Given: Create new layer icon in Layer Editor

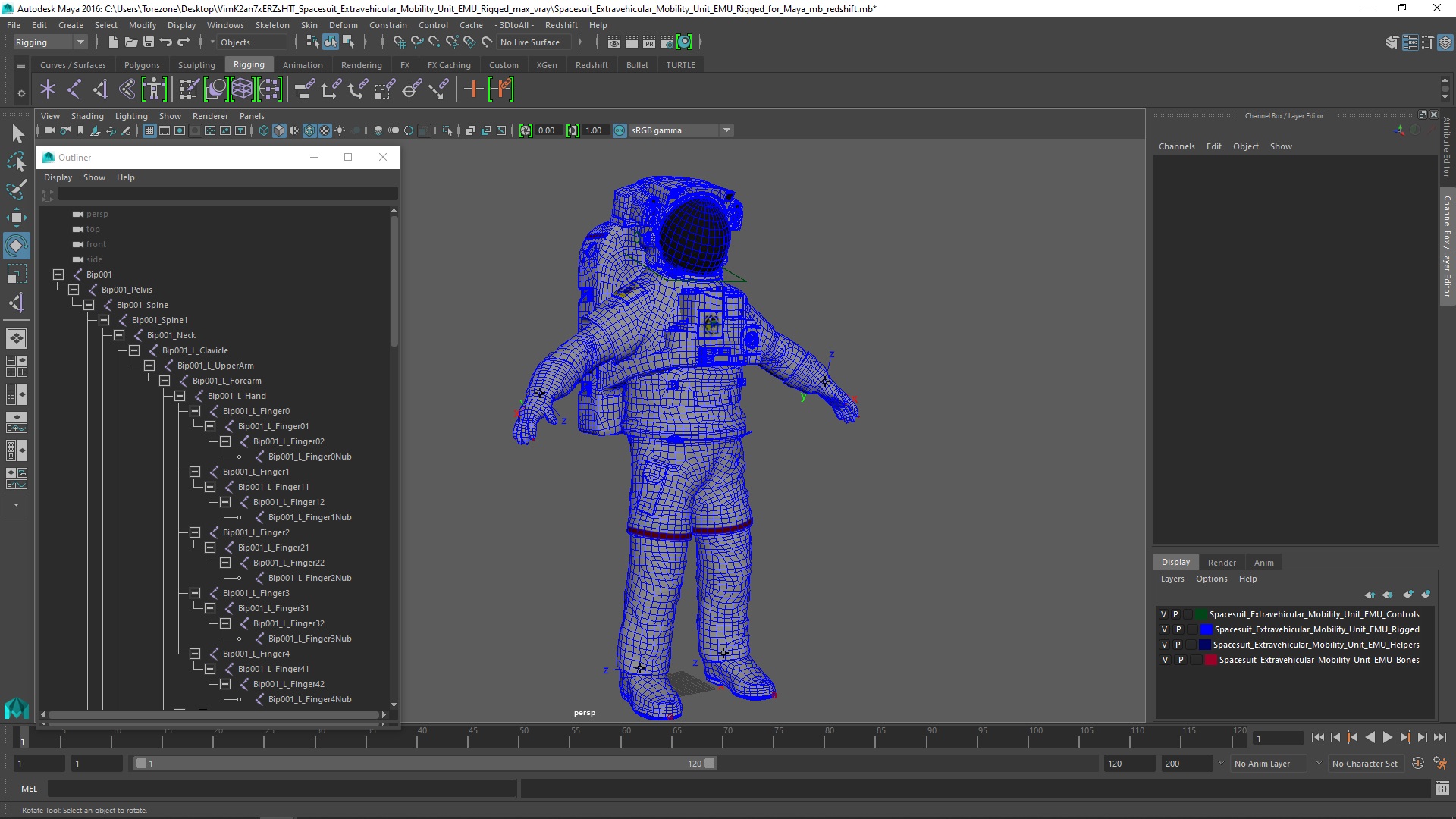Looking at the screenshot, I should coord(1407,595).
